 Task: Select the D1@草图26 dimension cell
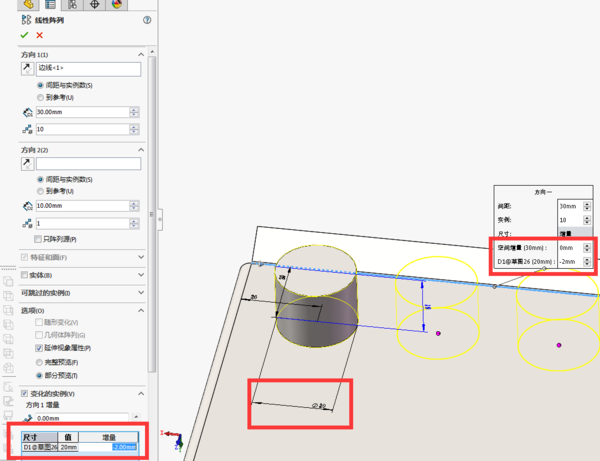tap(40, 447)
